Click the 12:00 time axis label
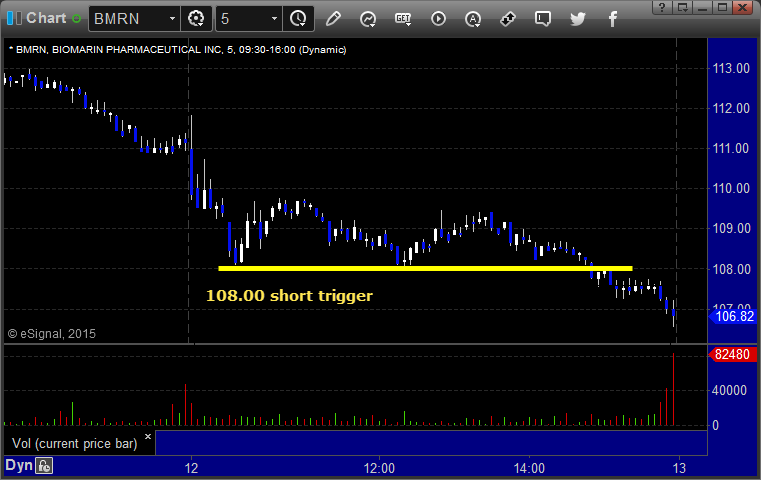761x480 pixels. (x=379, y=468)
